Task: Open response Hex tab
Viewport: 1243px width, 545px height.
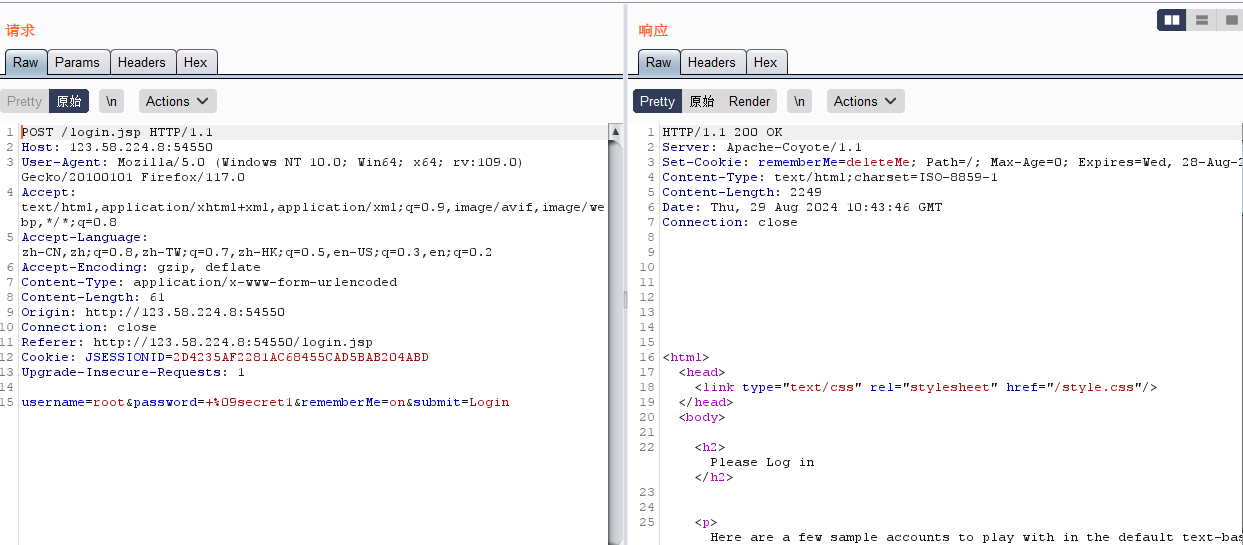Action: click(765, 62)
